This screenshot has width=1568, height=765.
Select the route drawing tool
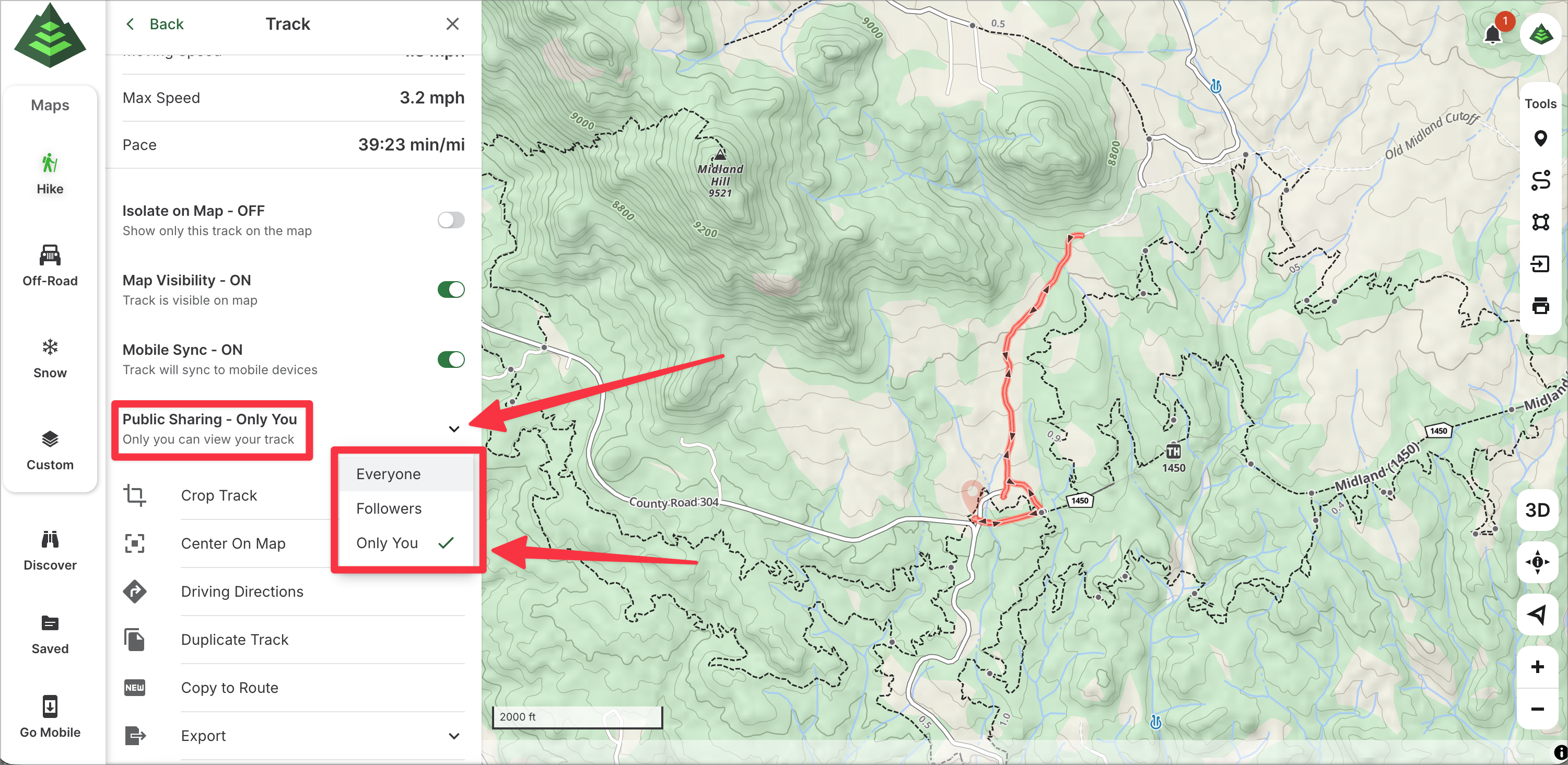[1540, 180]
